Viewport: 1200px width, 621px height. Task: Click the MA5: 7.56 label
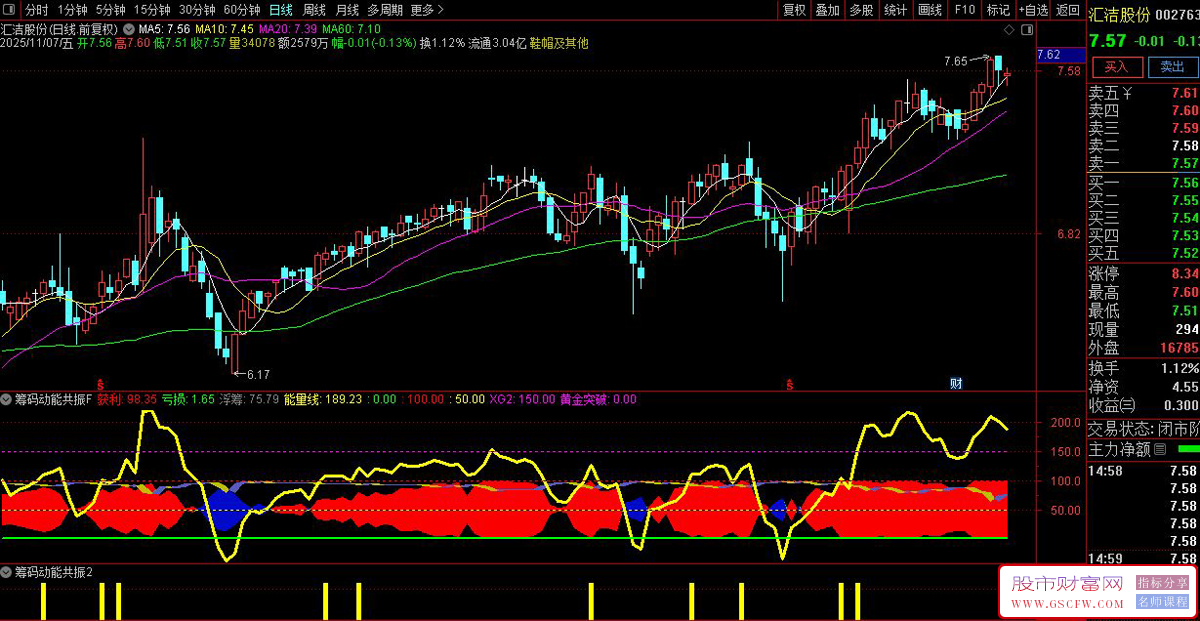point(165,28)
